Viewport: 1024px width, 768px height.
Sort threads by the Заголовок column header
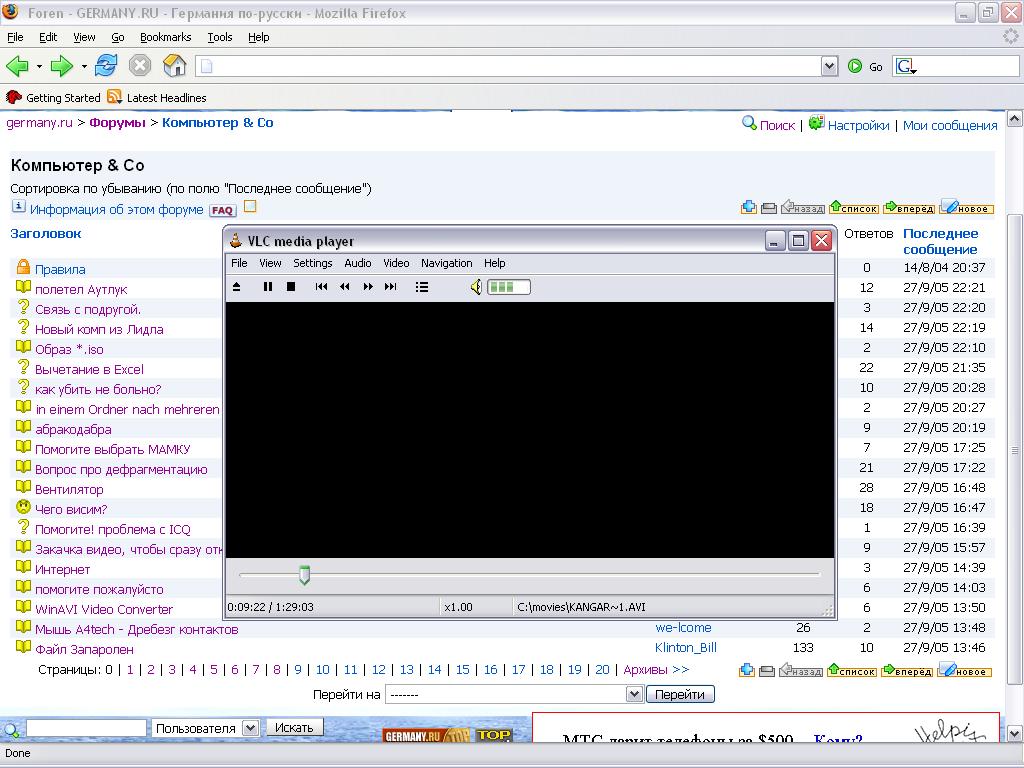click(46, 233)
